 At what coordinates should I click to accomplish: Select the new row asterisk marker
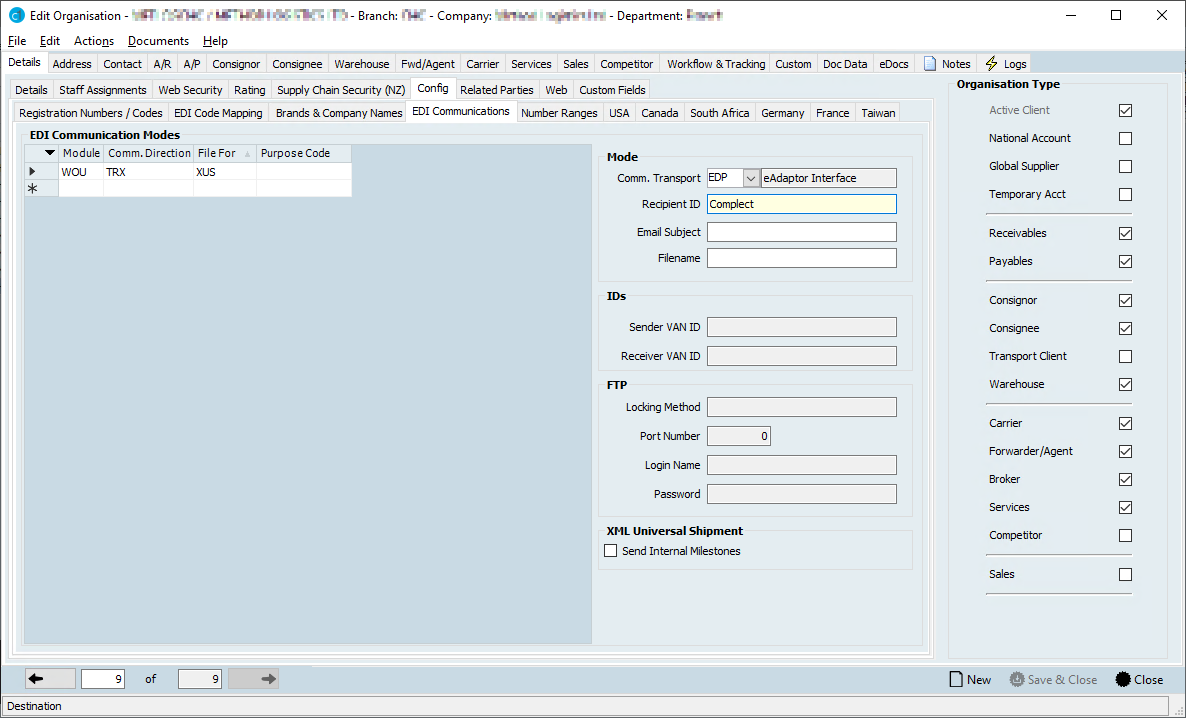point(32,188)
